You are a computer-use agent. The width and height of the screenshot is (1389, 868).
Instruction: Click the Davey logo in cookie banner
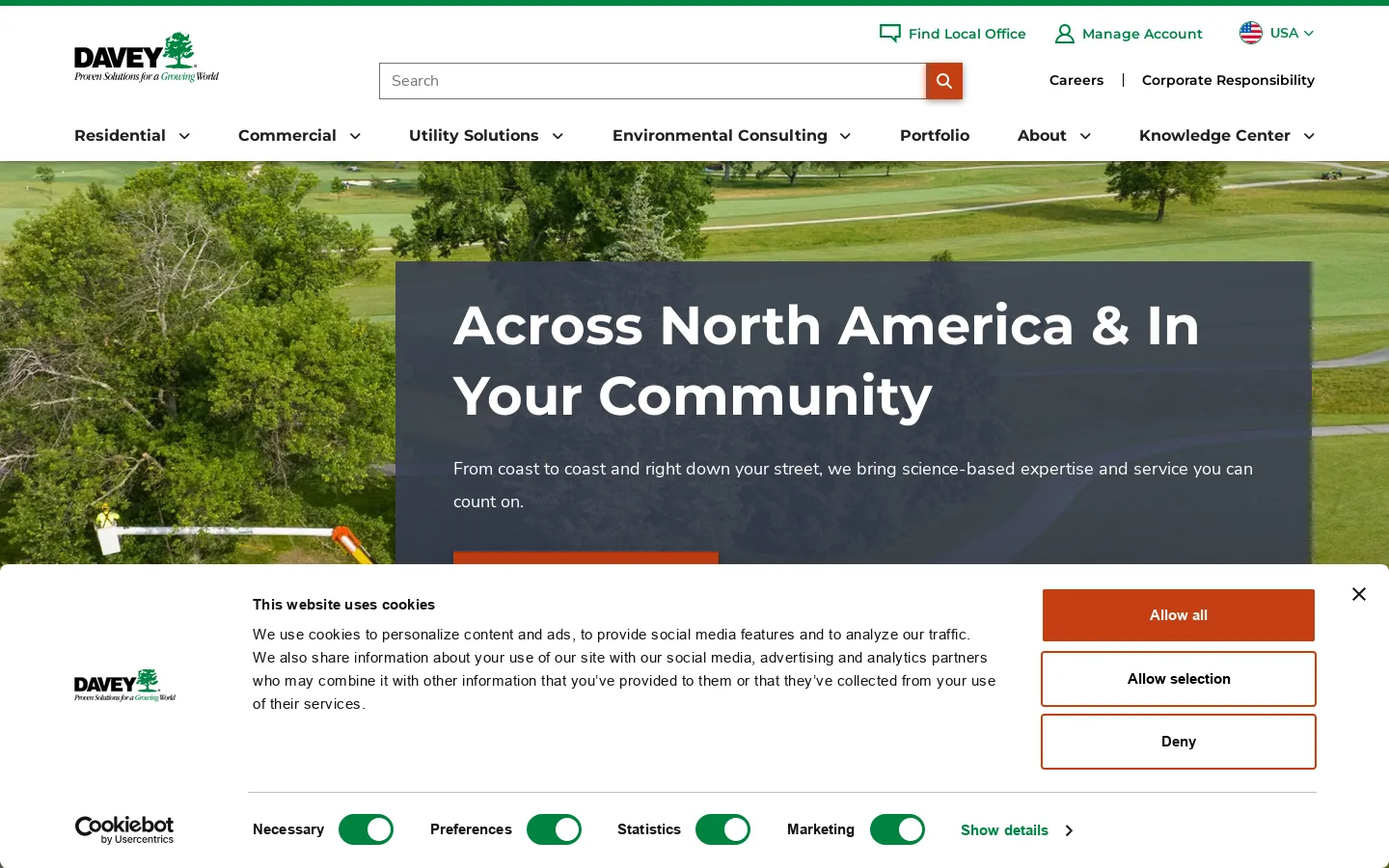point(125,686)
